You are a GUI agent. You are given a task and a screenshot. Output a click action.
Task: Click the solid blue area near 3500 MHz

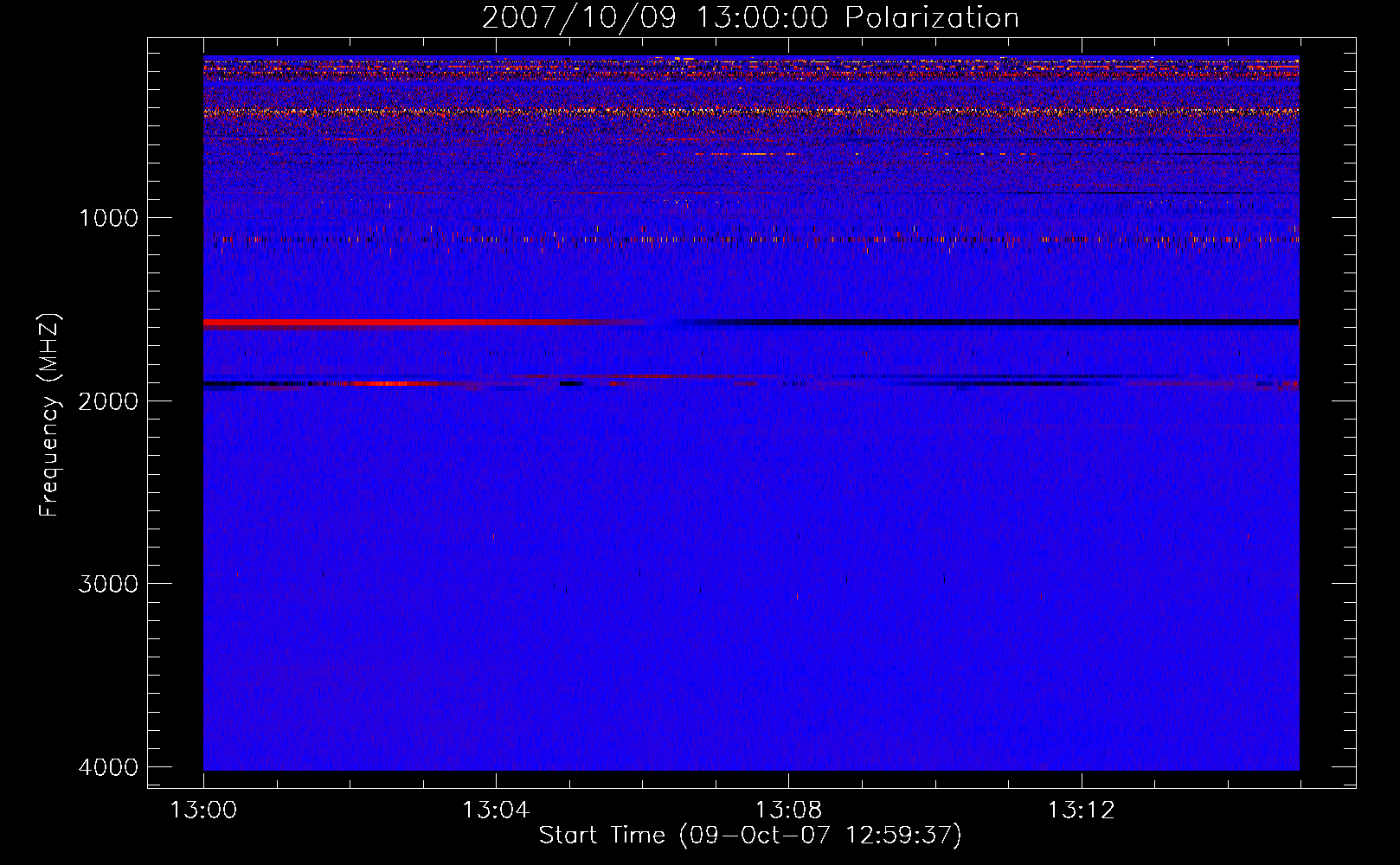click(x=744, y=675)
